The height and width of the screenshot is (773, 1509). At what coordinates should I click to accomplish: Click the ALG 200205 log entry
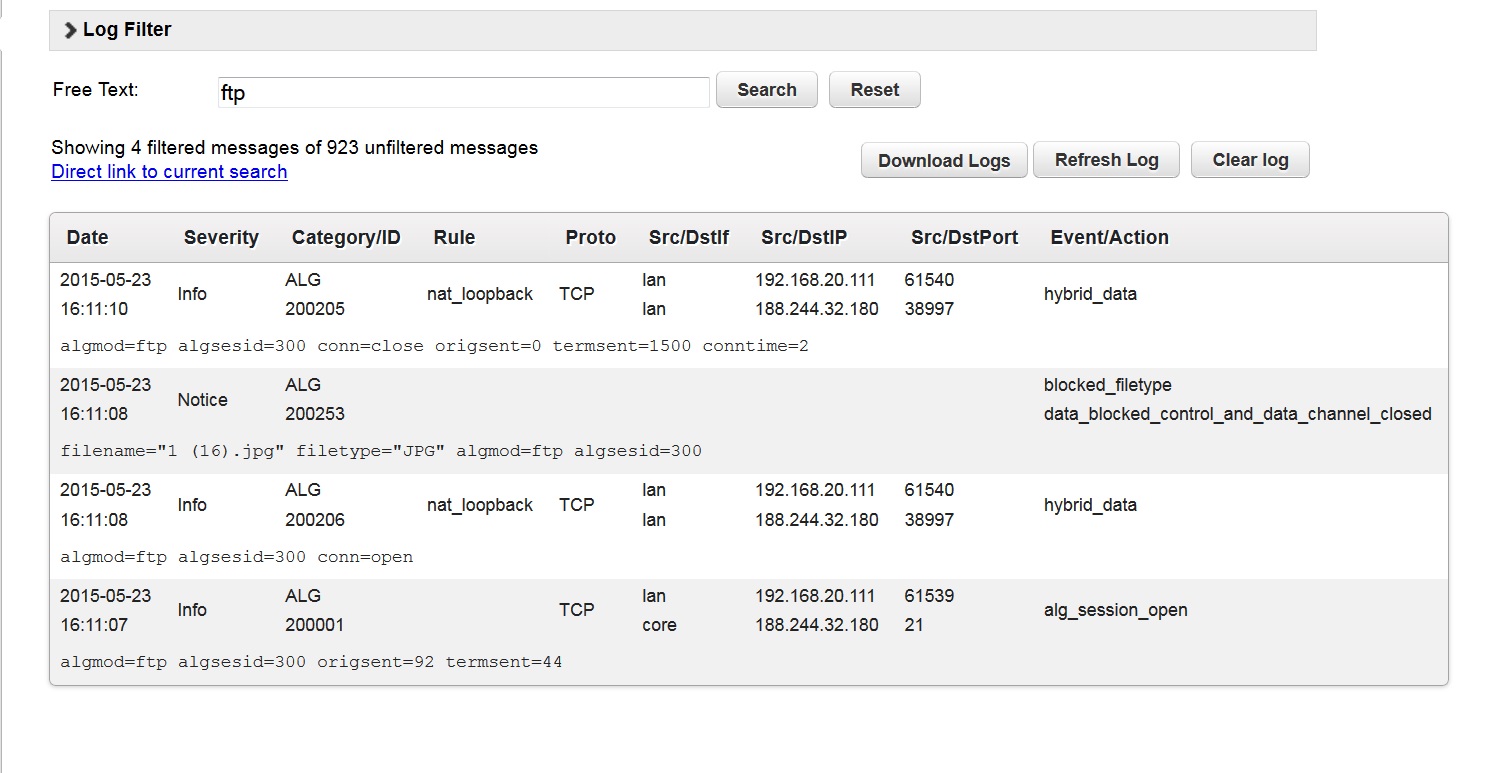point(314,295)
